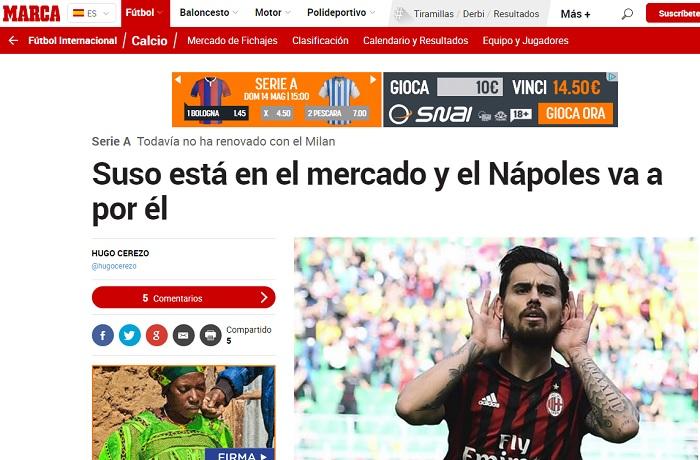This screenshot has height=460, width=700.
Task: Go back with the left arrow icon
Action: [x=13, y=41]
